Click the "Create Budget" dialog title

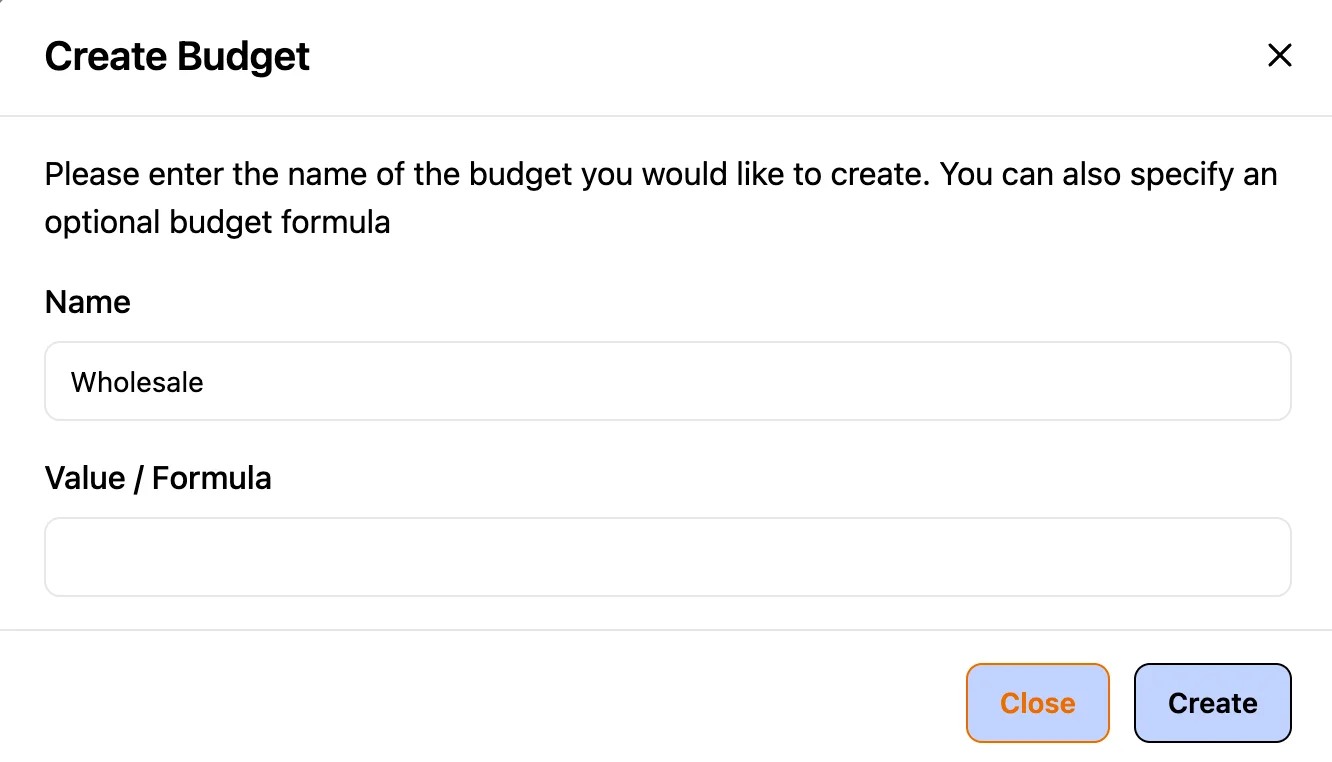(x=177, y=56)
